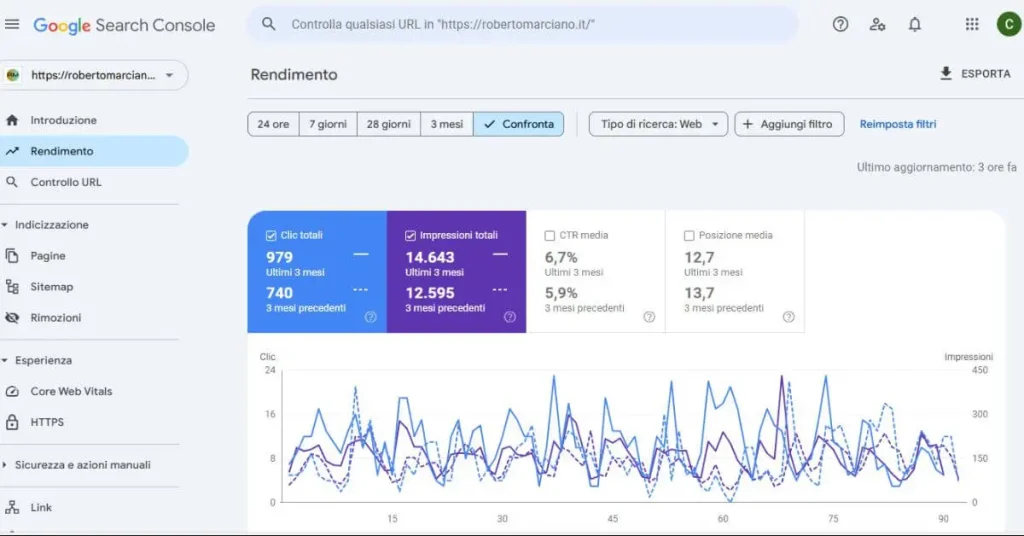Open the Tipo di ricerca: Web dropdown

point(658,124)
